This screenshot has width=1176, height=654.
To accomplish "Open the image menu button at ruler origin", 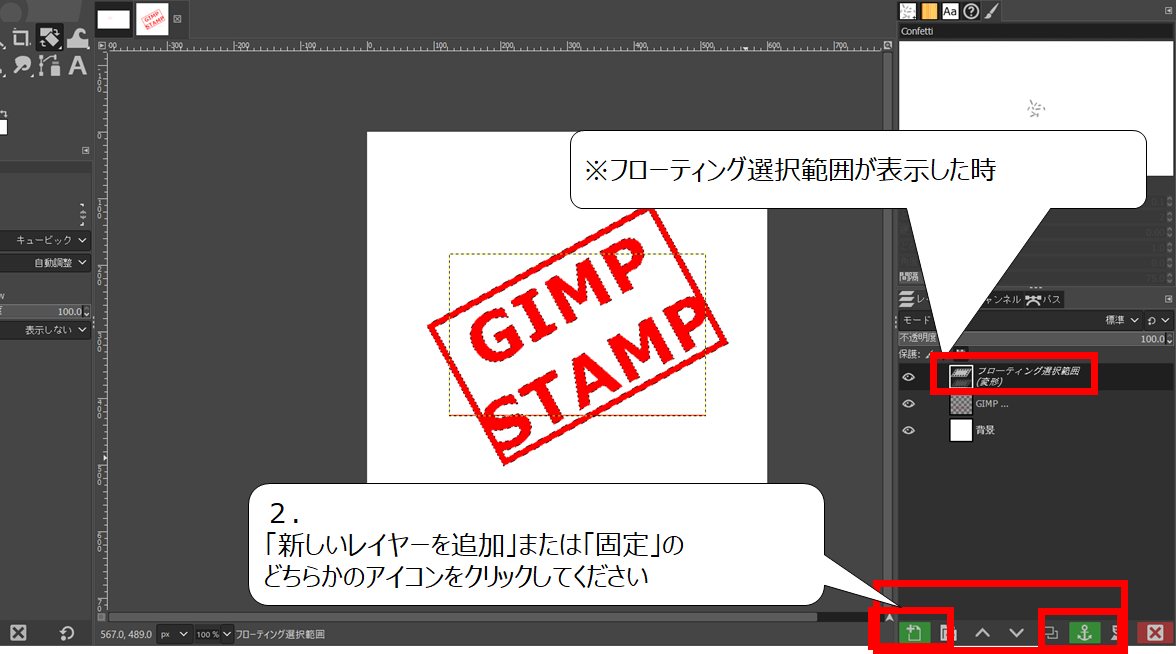I will pyautogui.click(x=102, y=46).
